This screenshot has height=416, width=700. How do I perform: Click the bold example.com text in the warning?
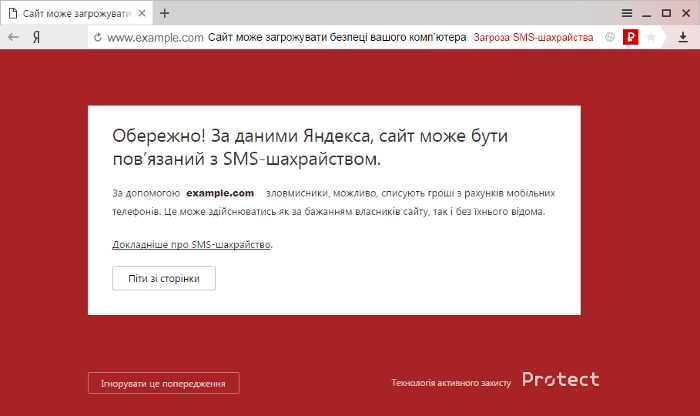pyautogui.click(x=220, y=193)
